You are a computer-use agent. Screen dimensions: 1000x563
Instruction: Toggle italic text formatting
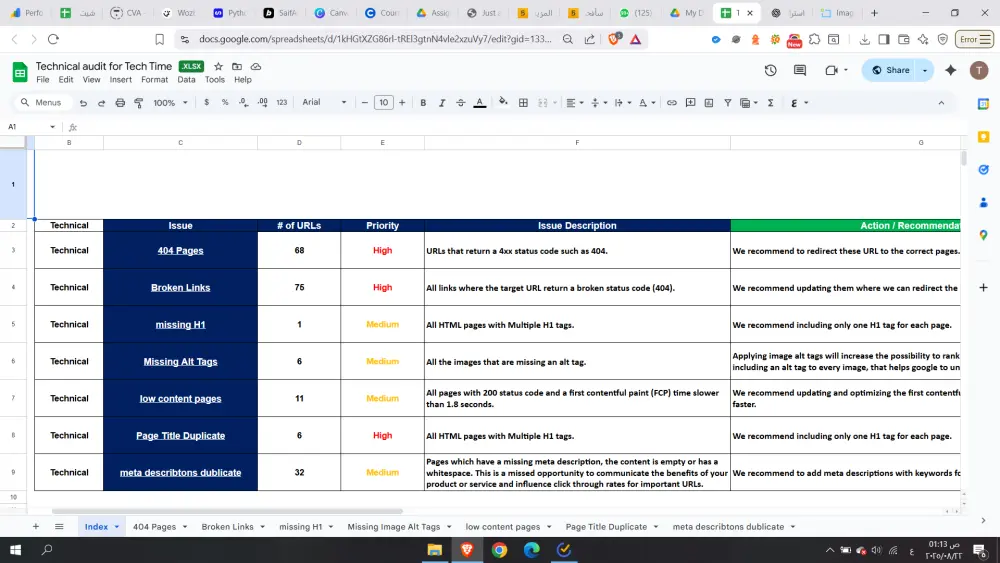click(441, 103)
